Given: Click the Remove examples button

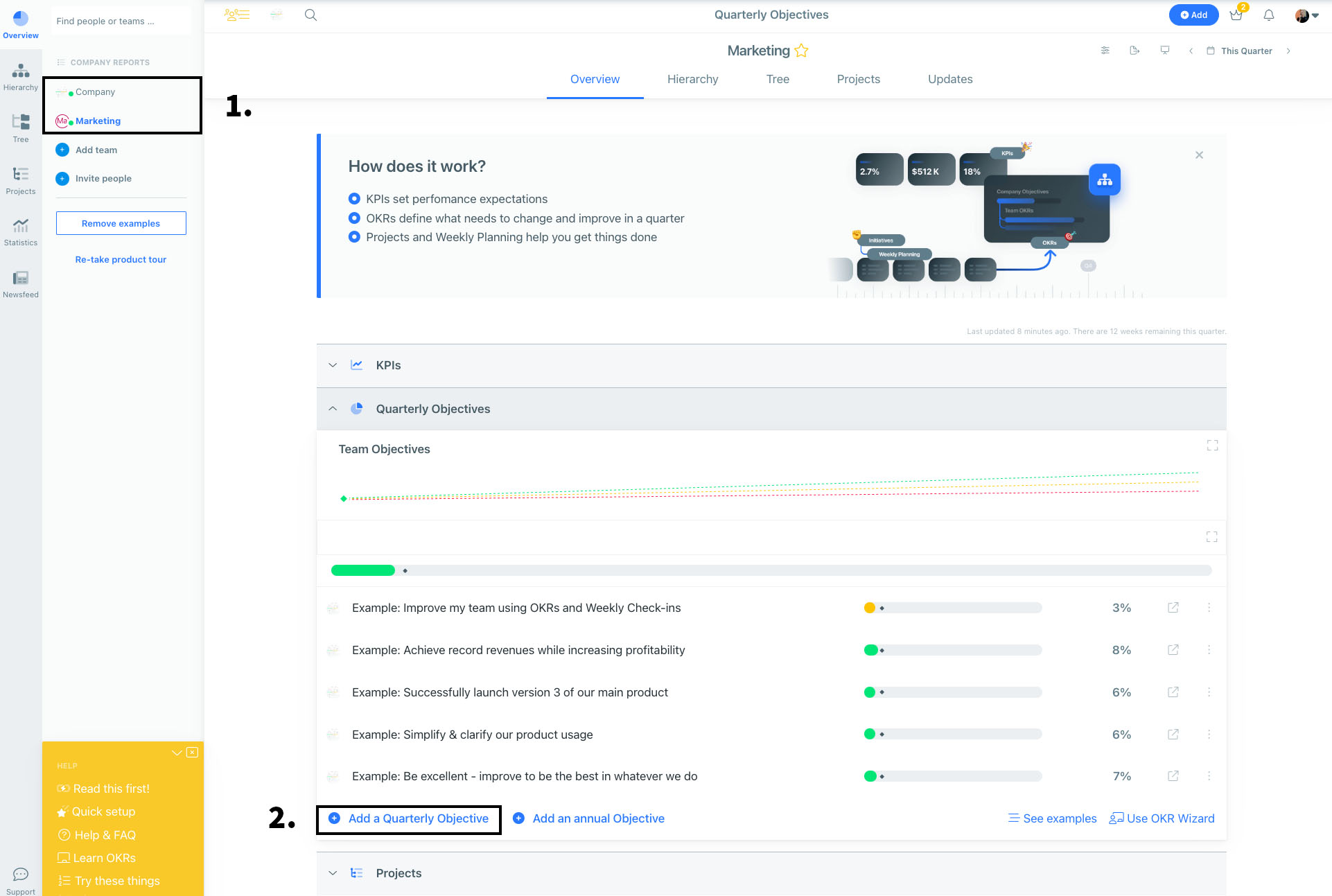Looking at the screenshot, I should coord(121,223).
